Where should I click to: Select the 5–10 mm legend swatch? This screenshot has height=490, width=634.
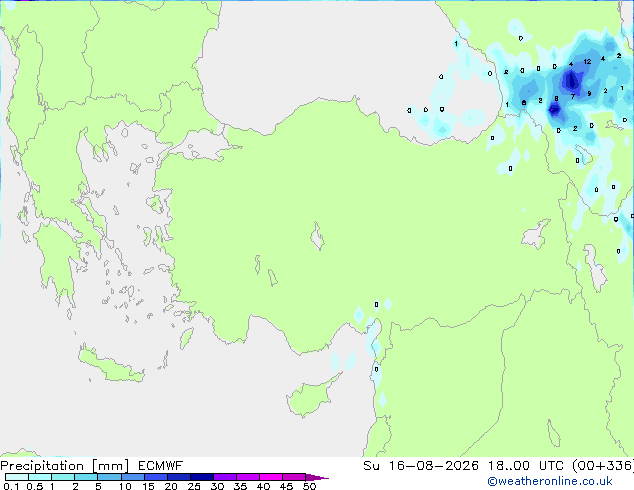tap(109, 477)
